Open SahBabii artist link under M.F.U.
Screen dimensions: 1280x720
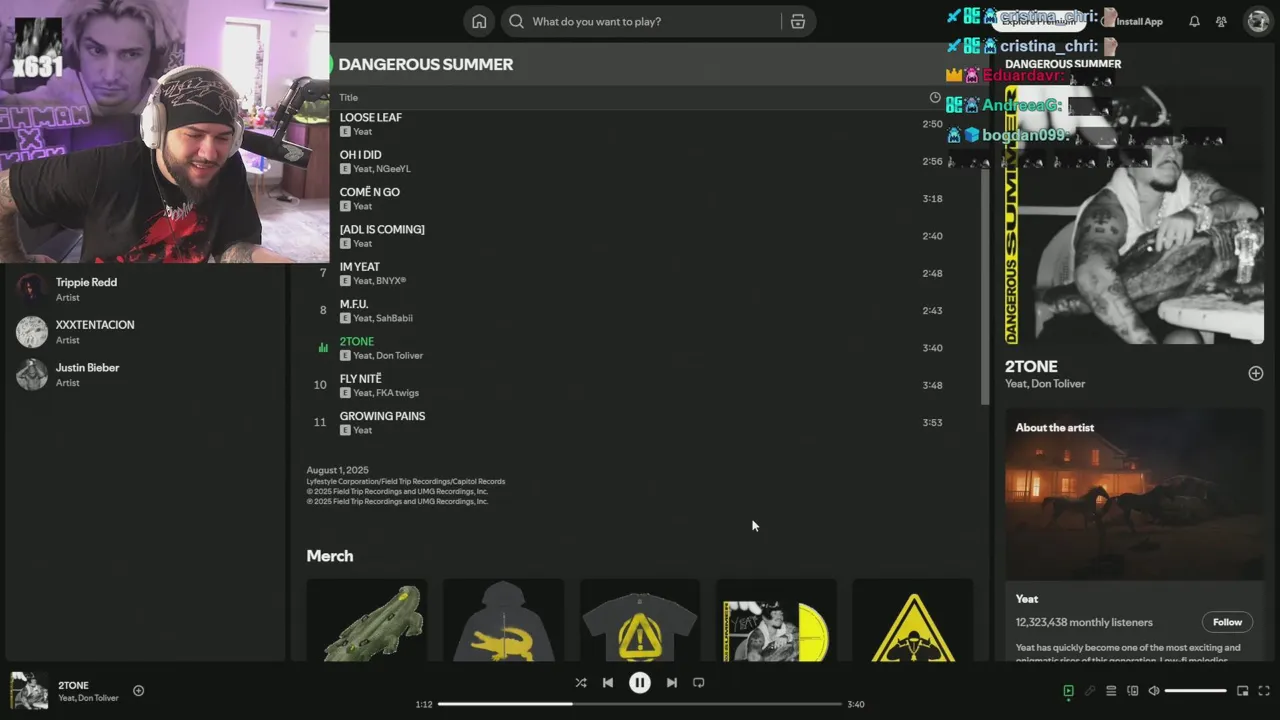coord(394,318)
